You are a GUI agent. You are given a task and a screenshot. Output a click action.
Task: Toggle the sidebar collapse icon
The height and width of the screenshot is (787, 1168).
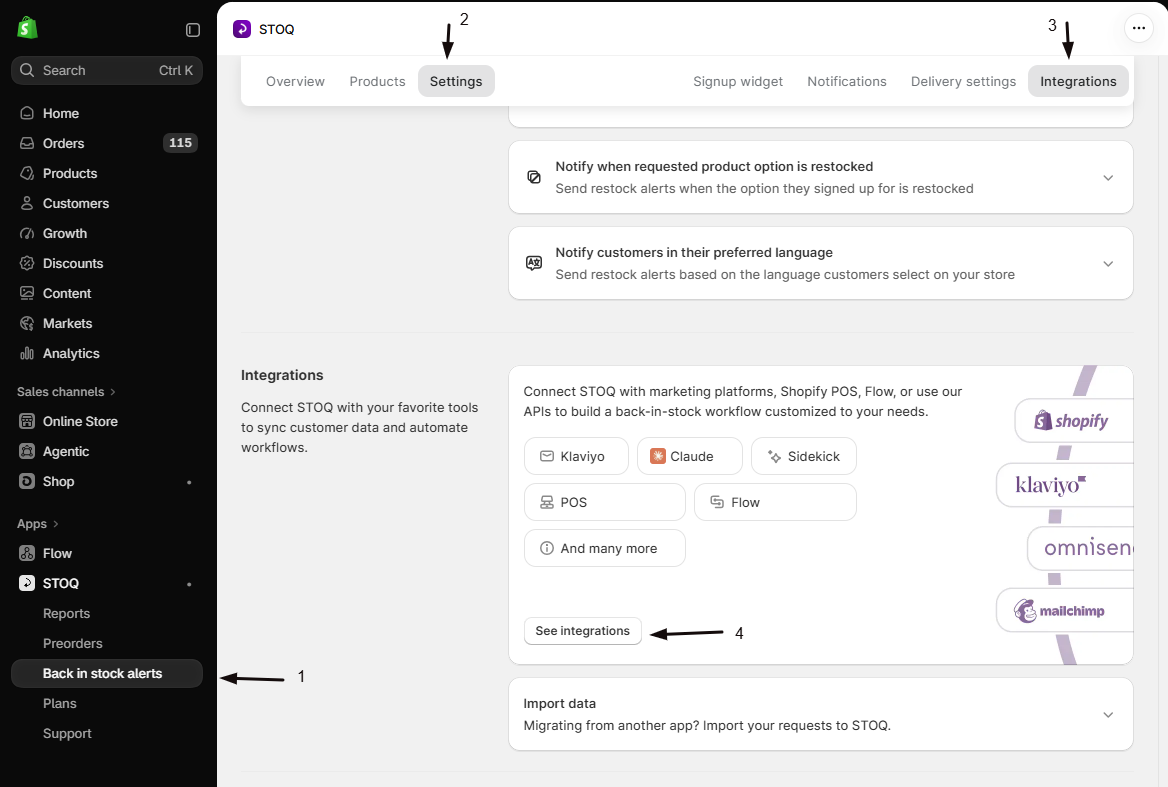point(193,30)
